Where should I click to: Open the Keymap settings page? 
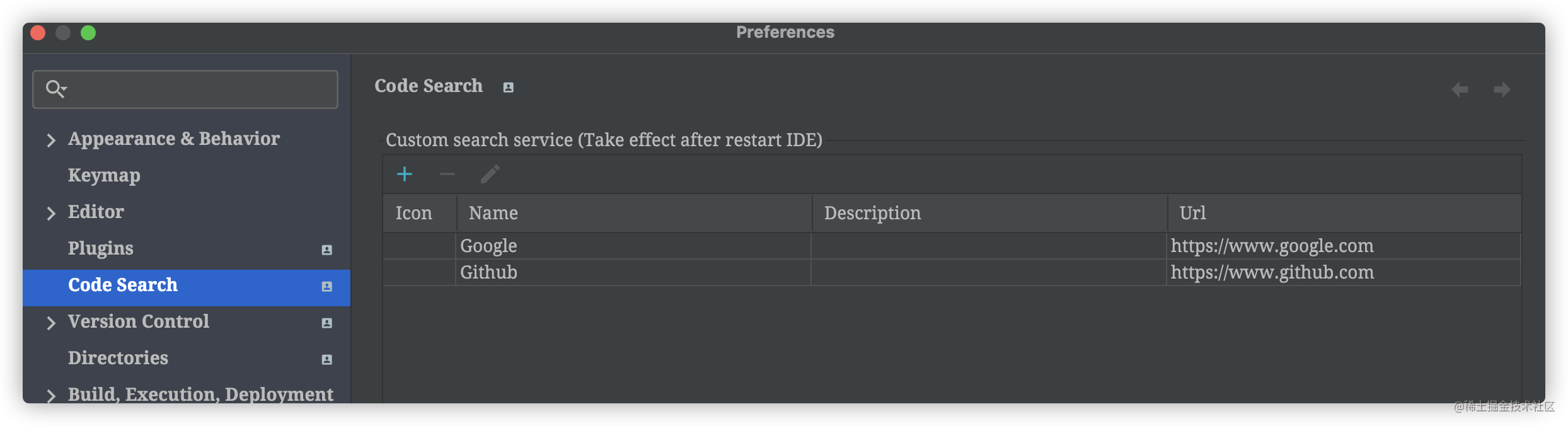click(x=104, y=176)
